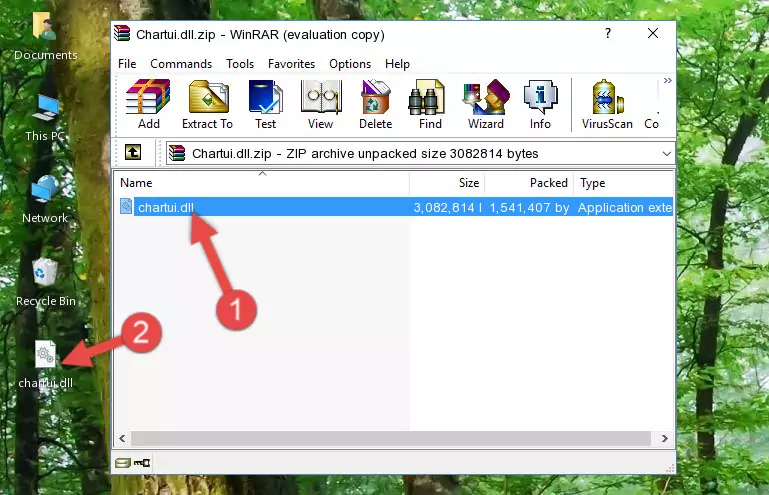Open the File menu
This screenshot has width=769, height=495.
pos(127,64)
